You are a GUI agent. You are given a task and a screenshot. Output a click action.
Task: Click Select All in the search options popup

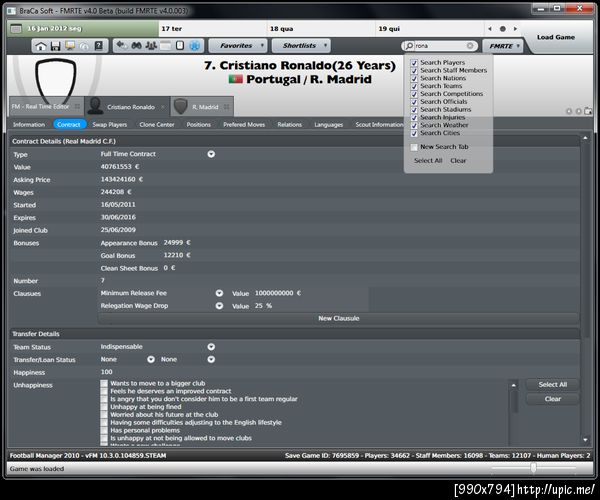(428, 161)
